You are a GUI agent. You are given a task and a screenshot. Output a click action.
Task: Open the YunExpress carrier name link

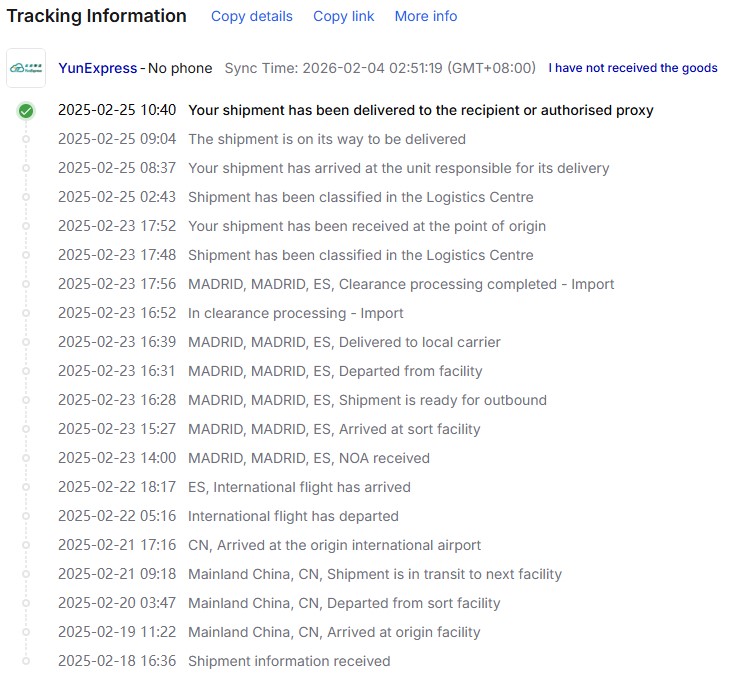(x=98, y=68)
